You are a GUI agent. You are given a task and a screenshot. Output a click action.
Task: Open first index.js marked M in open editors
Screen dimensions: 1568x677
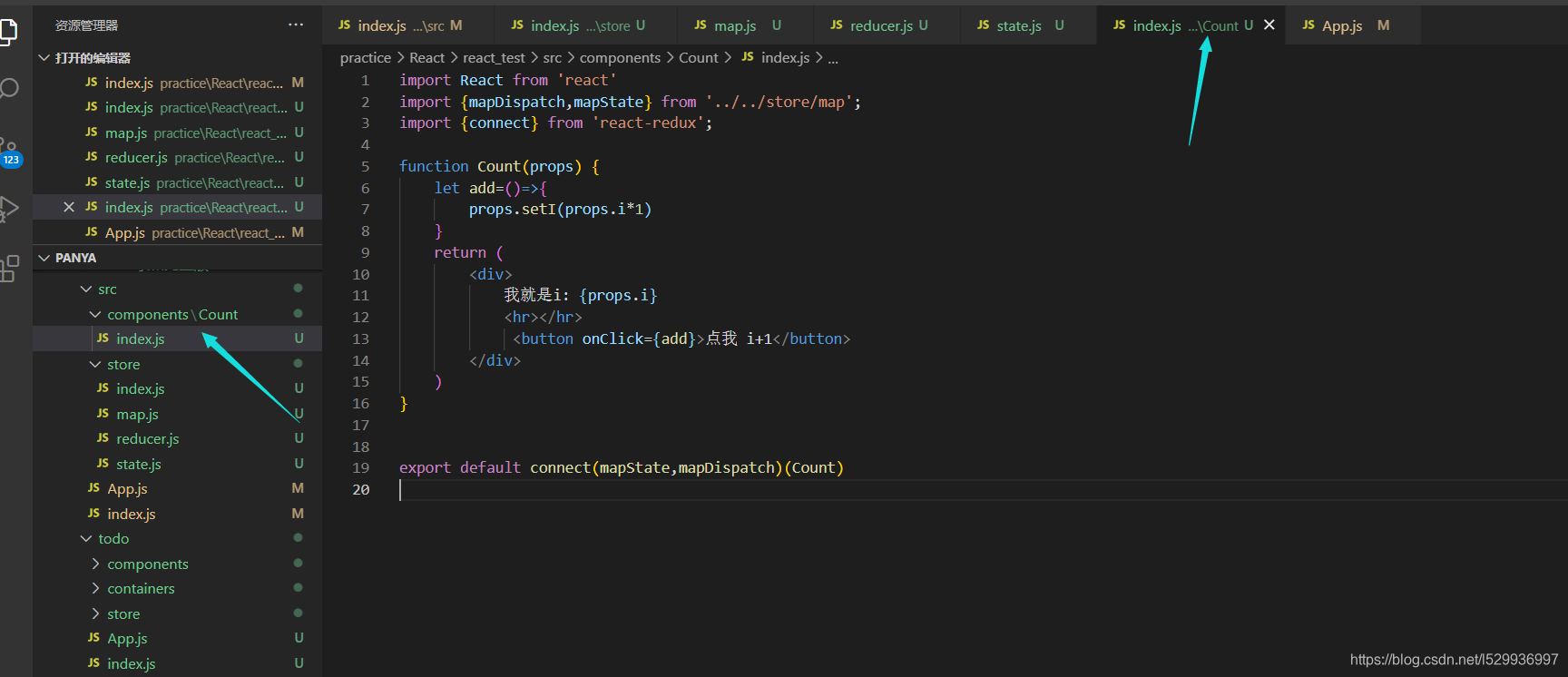tap(177, 83)
